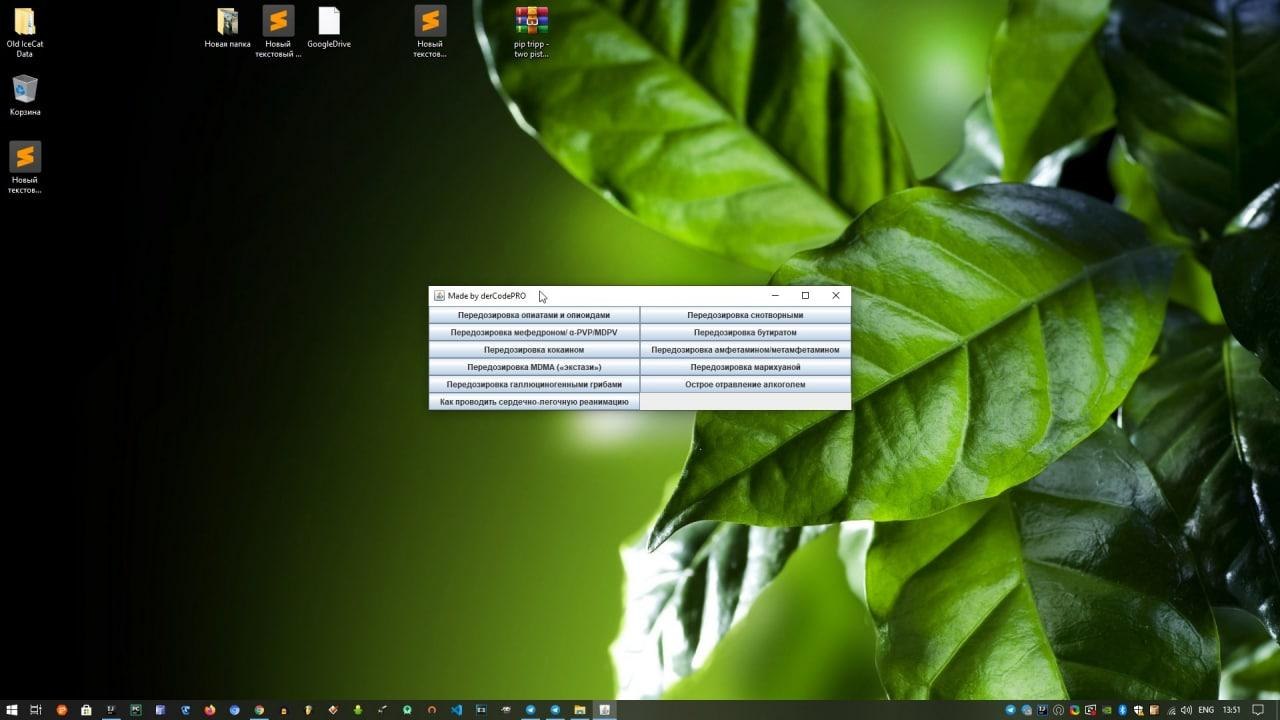This screenshot has height=720, width=1280.
Task: Launch PyCharm from the taskbar
Action: click(135, 710)
